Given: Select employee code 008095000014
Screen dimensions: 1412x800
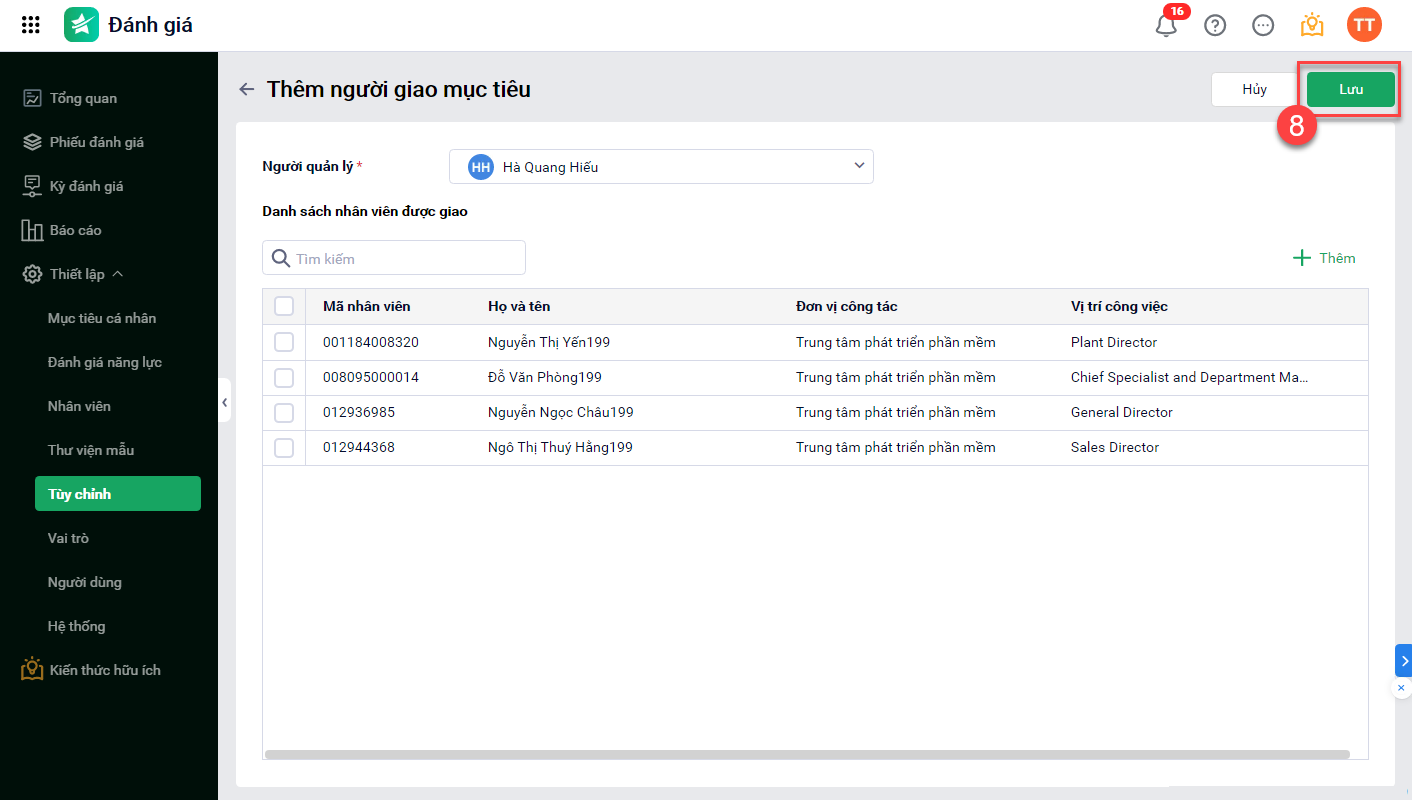Looking at the screenshot, I should pyautogui.click(x=371, y=377).
